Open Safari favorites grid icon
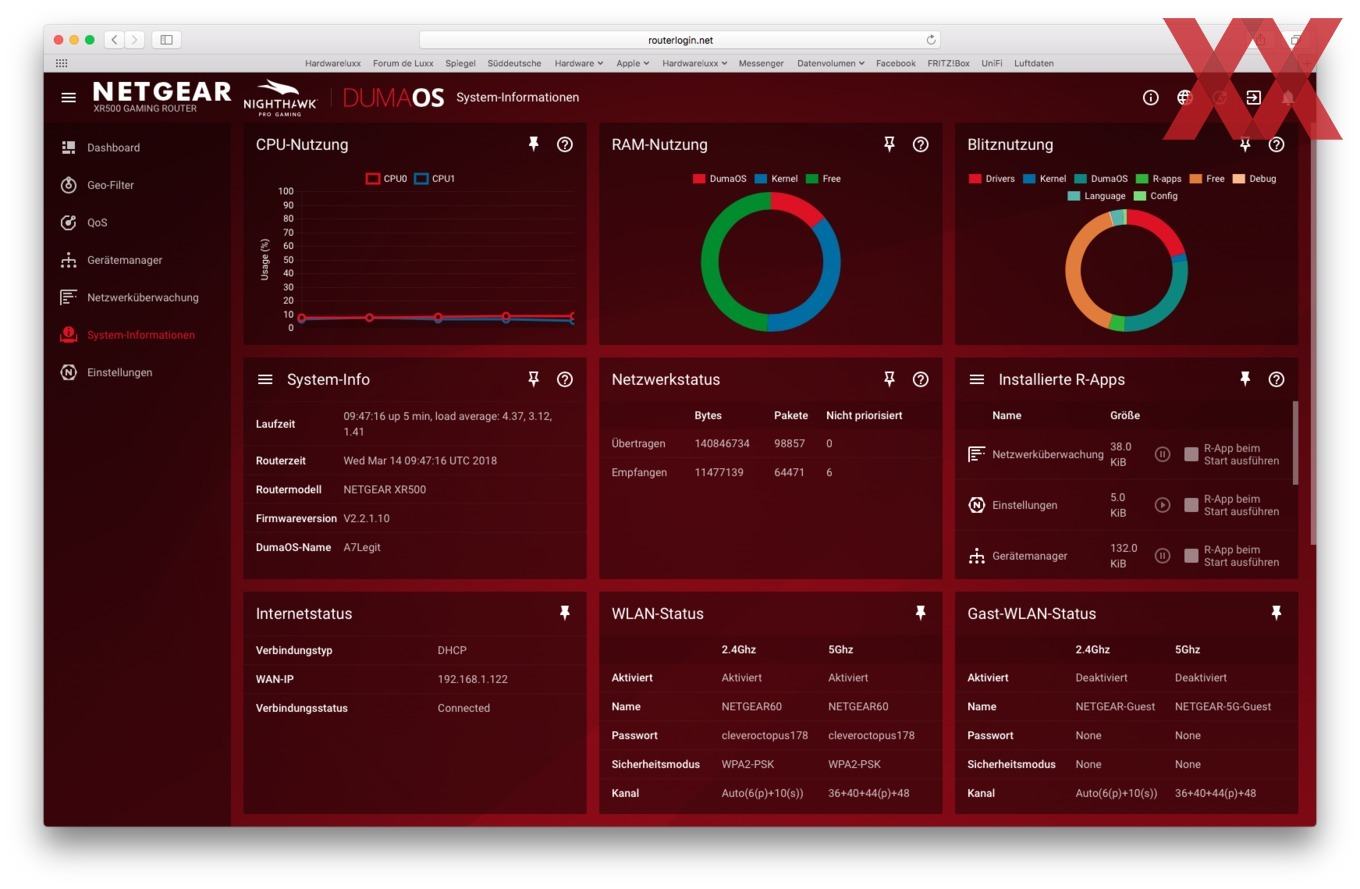This screenshot has width=1360, height=889. (62, 63)
